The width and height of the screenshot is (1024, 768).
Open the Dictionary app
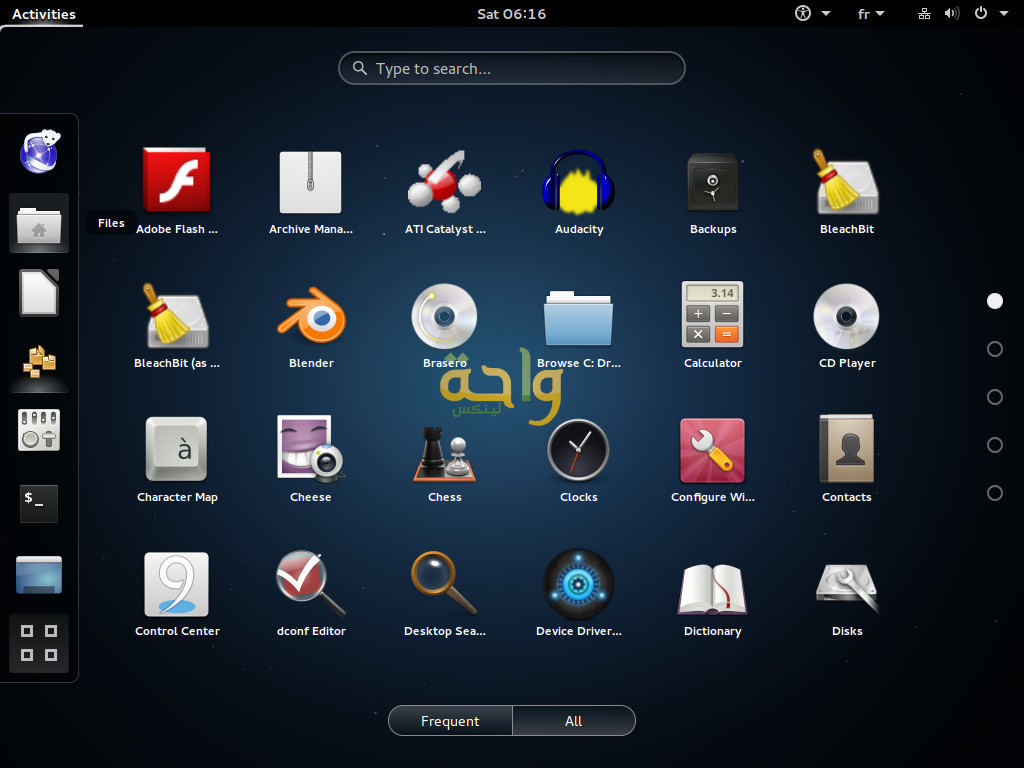coord(712,590)
